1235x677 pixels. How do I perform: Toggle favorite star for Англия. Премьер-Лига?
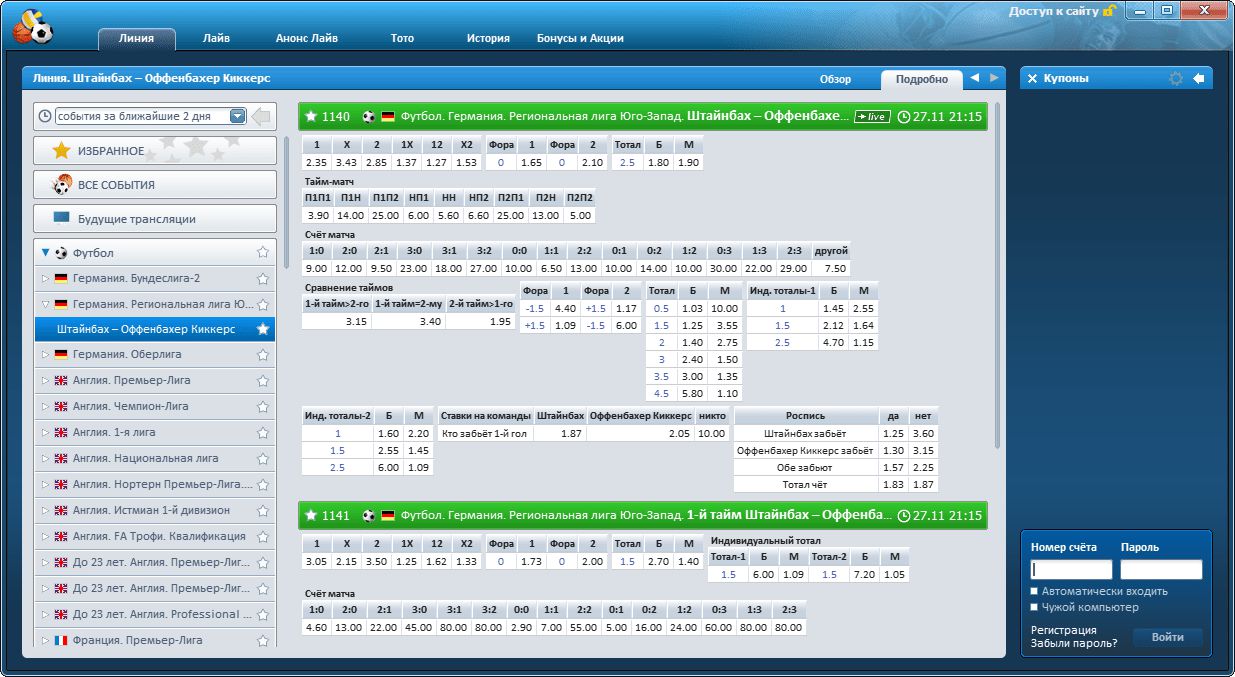(263, 381)
